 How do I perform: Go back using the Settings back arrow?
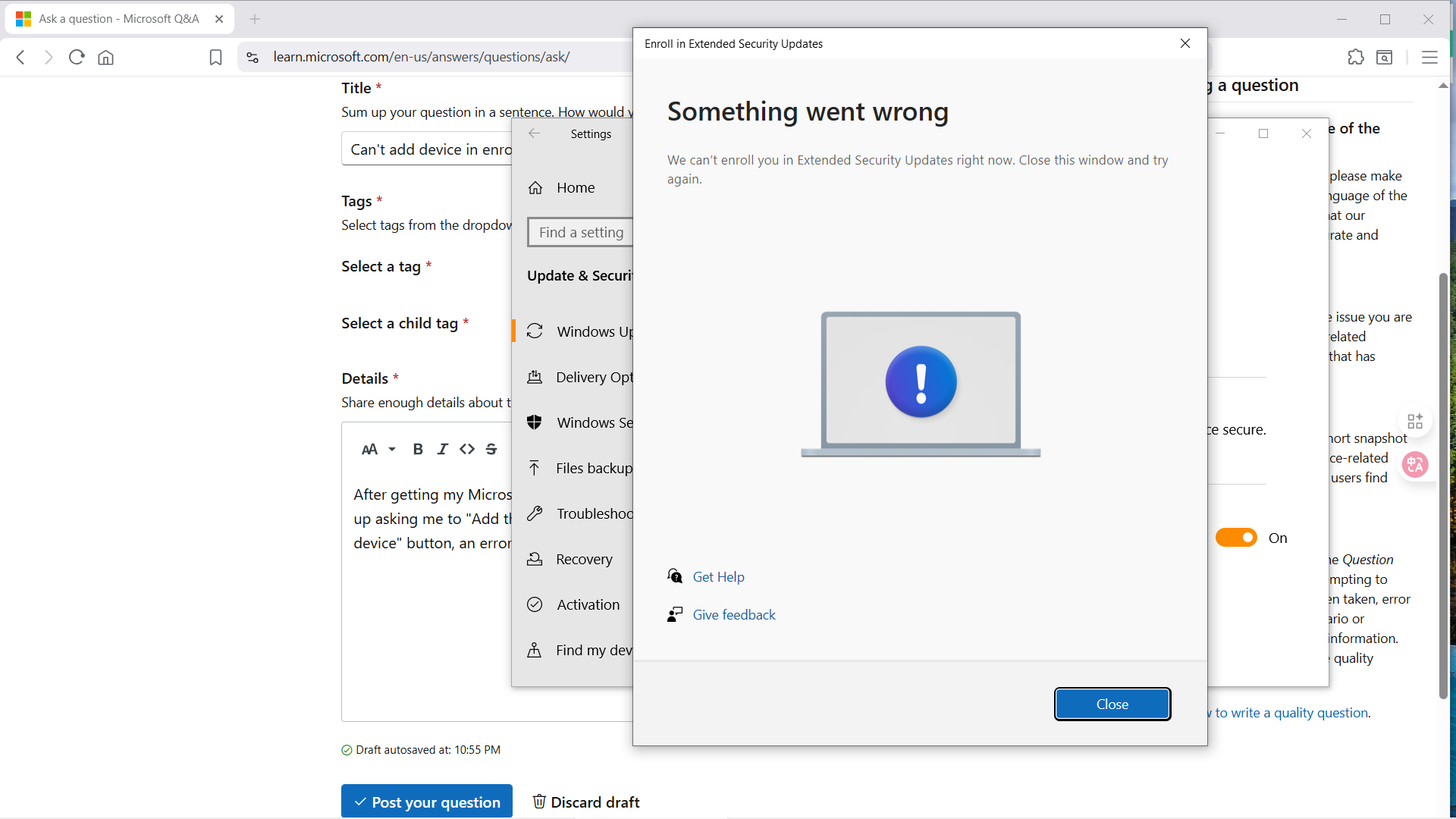[x=535, y=133]
